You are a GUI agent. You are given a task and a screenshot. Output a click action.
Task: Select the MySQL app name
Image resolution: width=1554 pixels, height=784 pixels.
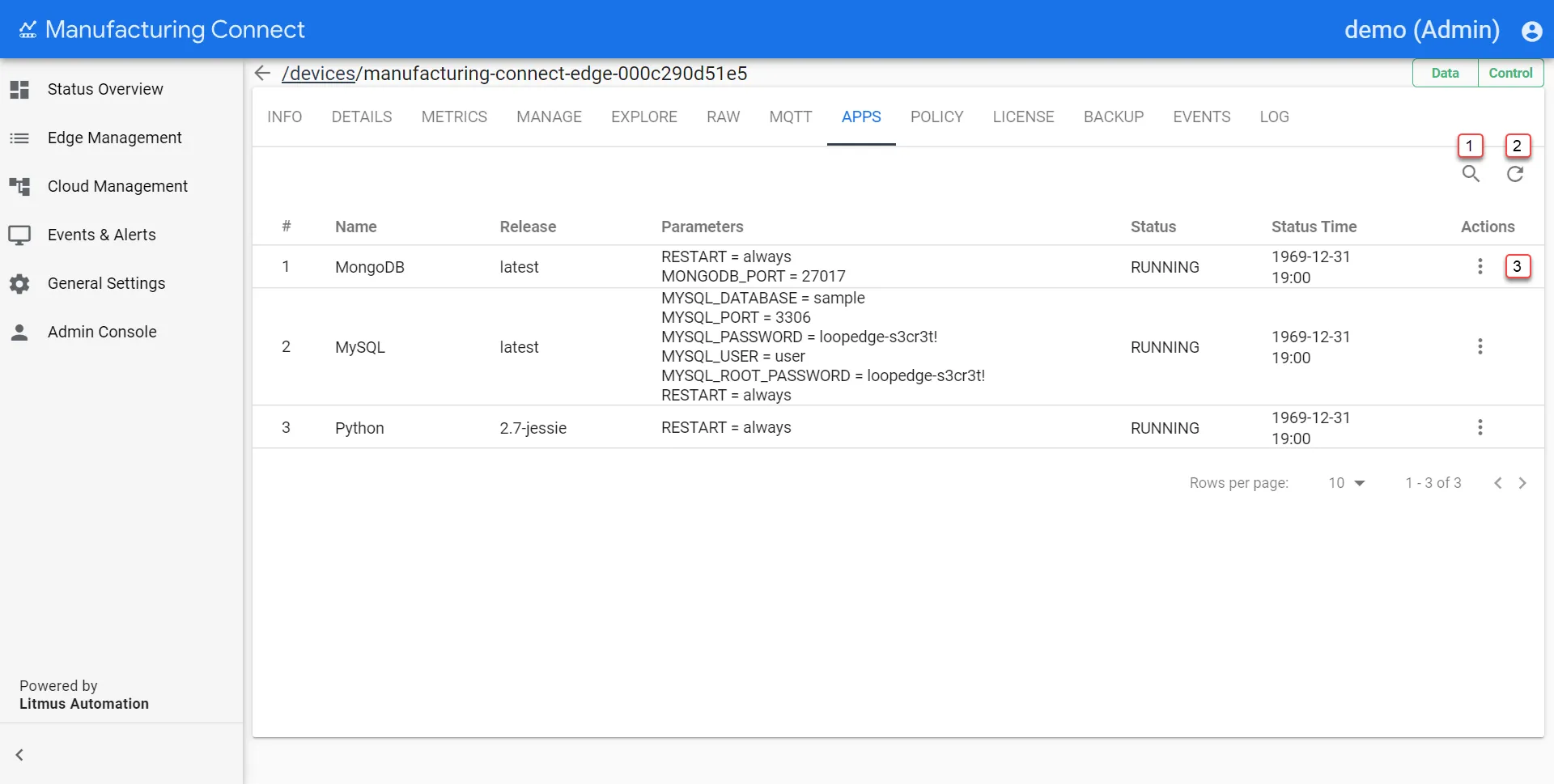tap(360, 347)
